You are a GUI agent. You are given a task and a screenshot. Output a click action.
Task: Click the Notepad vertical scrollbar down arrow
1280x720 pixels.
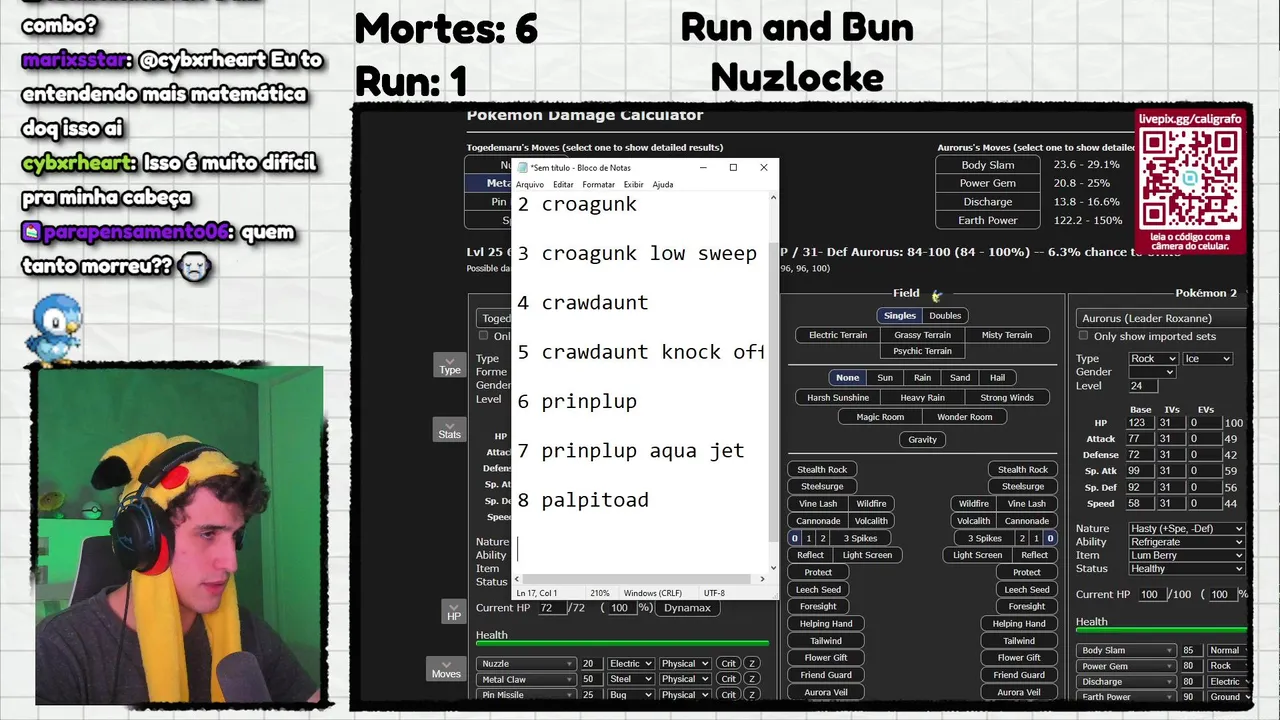coord(772,567)
